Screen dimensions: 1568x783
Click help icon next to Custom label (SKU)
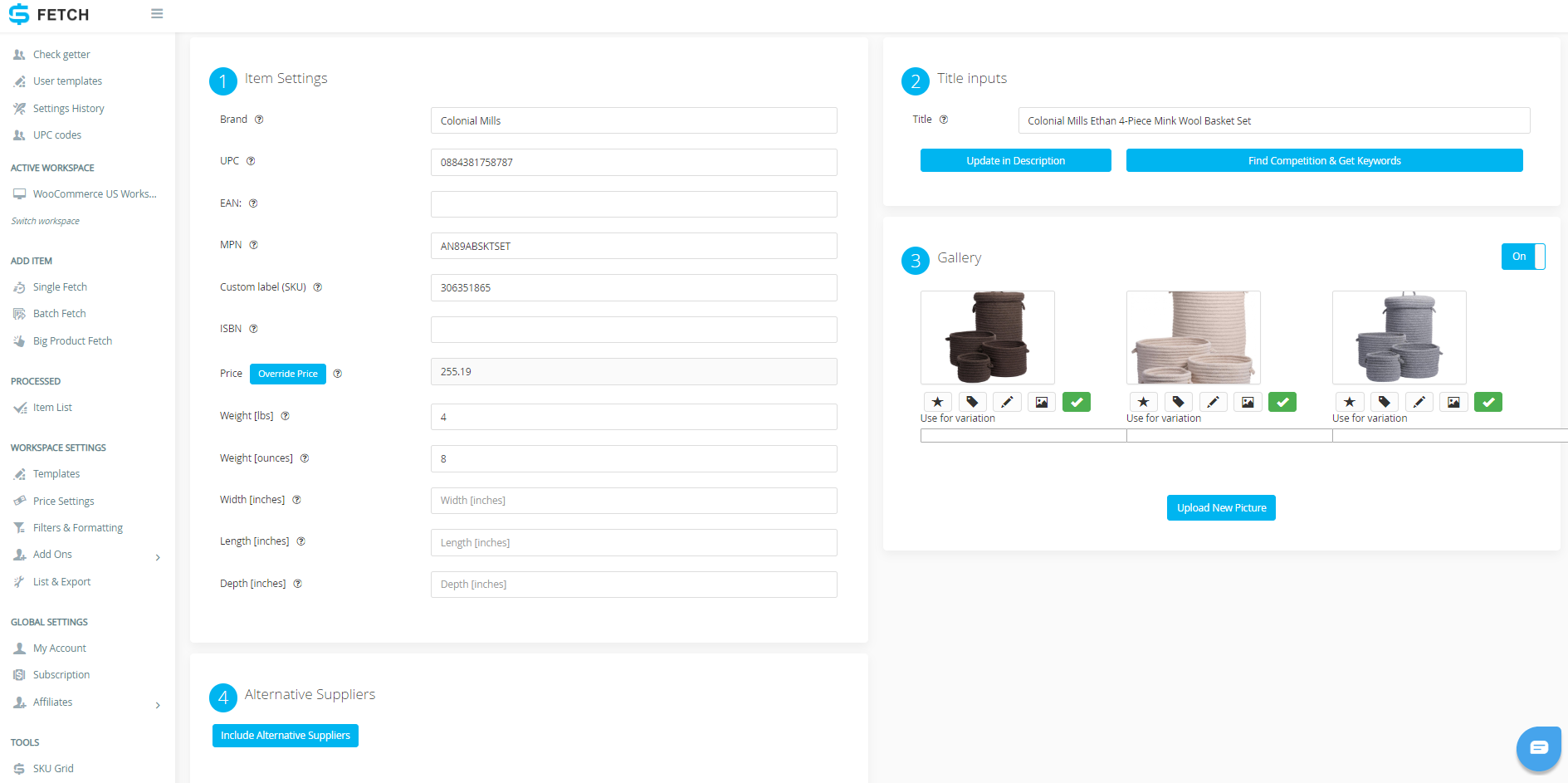coord(317,287)
